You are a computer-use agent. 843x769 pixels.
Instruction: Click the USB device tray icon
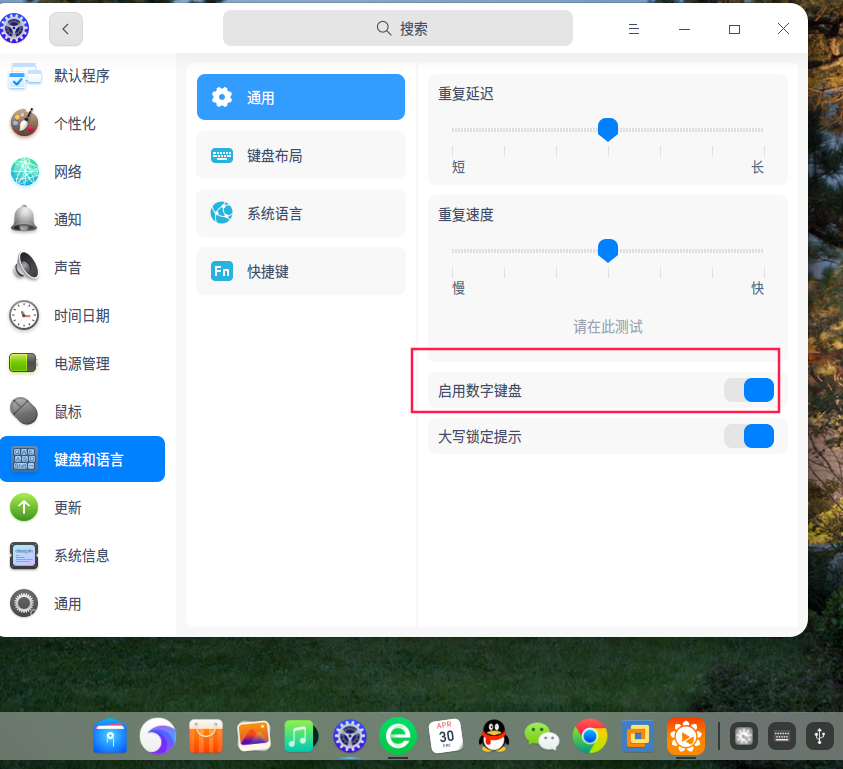pyautogui.click(x=820, y=736)
